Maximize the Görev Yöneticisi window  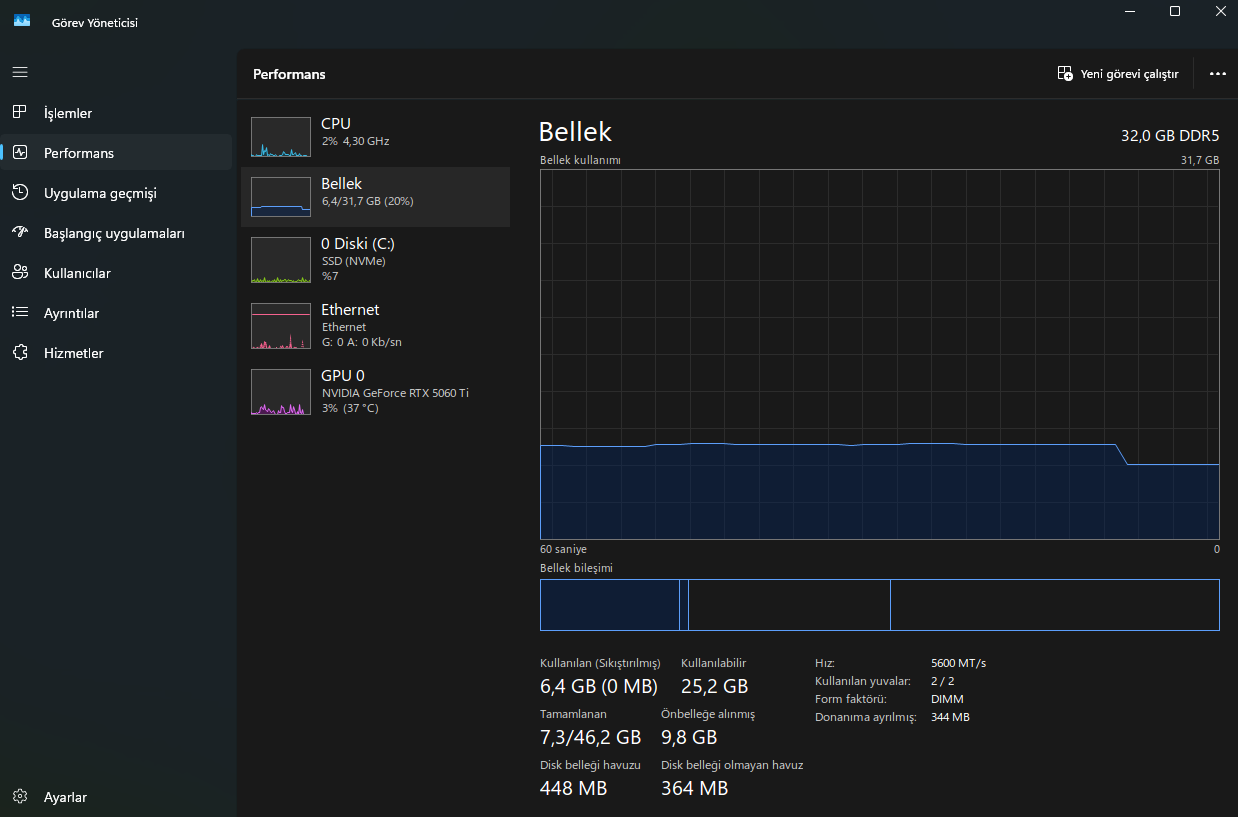pos(1175,11)
